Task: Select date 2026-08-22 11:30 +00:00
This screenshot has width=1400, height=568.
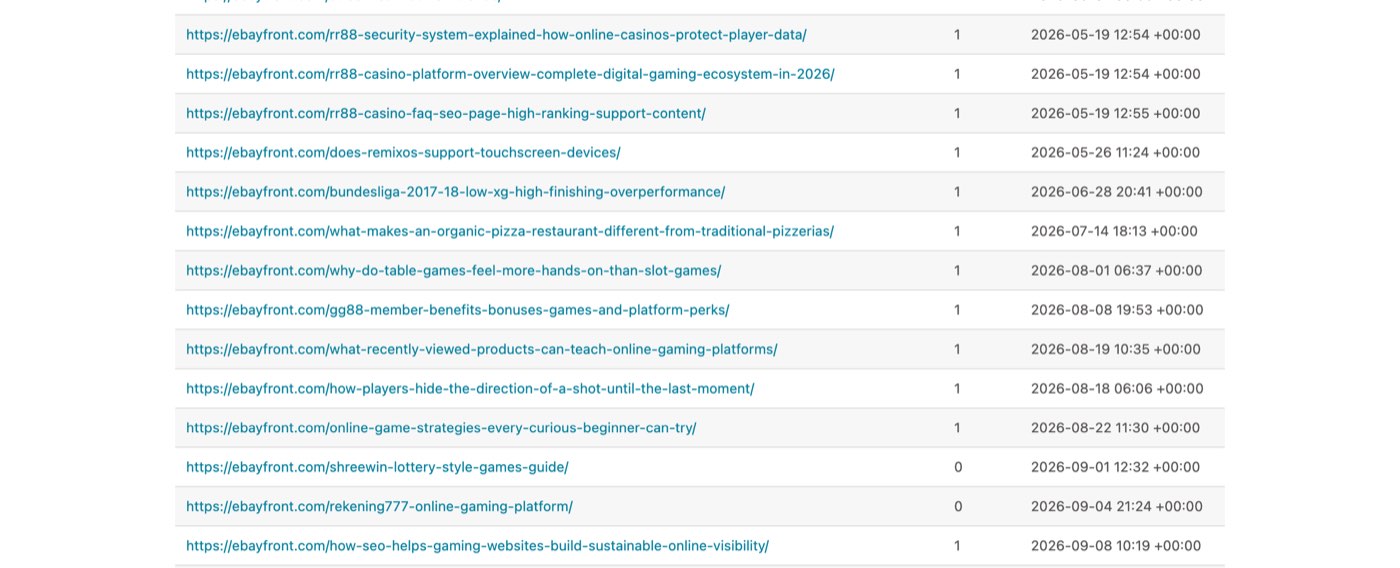Action: [1116, 428]
